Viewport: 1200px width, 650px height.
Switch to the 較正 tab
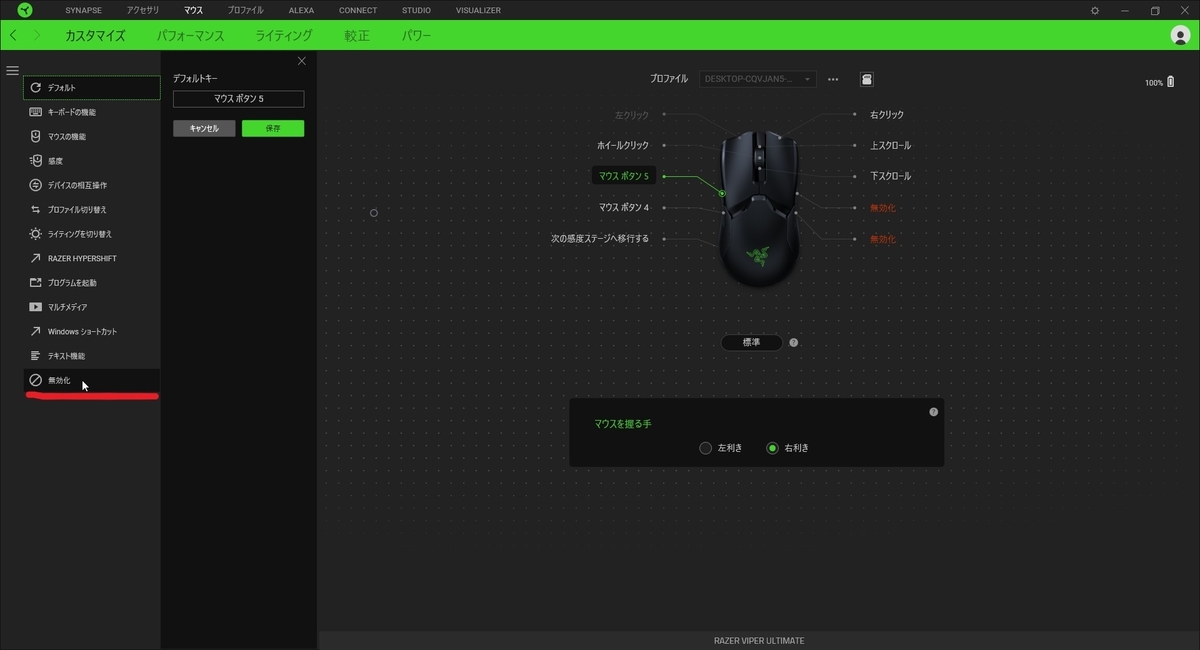[x=357, y=35]
